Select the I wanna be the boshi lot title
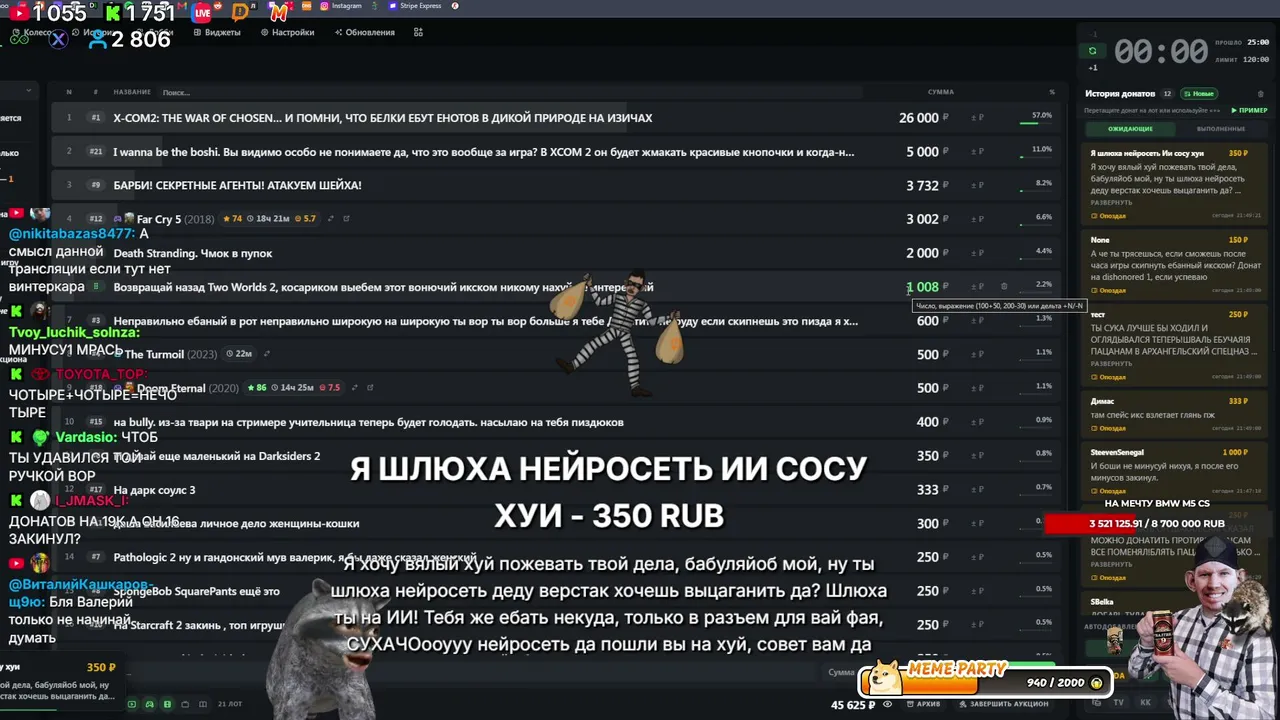 point(484,152)
